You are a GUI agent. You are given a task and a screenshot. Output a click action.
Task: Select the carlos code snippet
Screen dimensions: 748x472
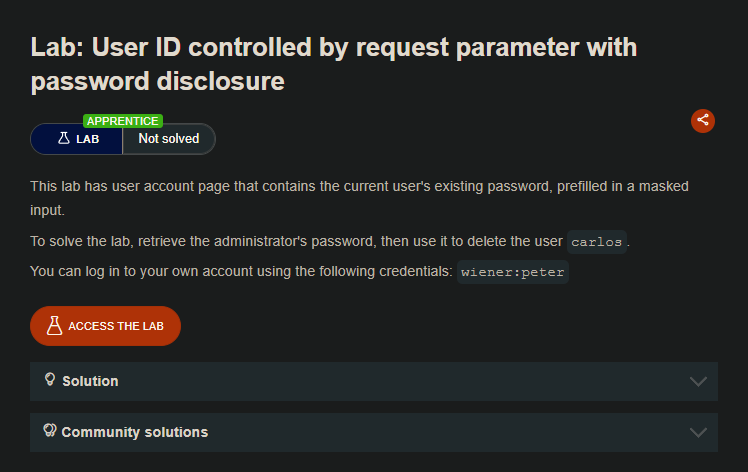coord(597,243)
